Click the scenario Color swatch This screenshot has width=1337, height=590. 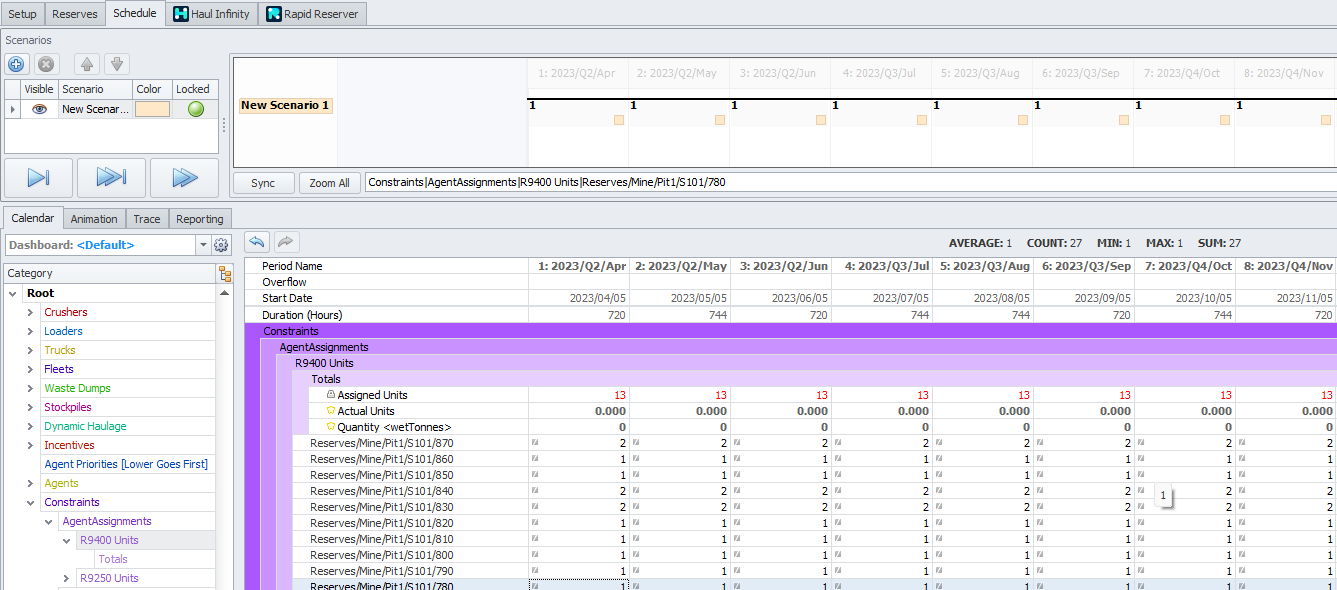point(152,109)
